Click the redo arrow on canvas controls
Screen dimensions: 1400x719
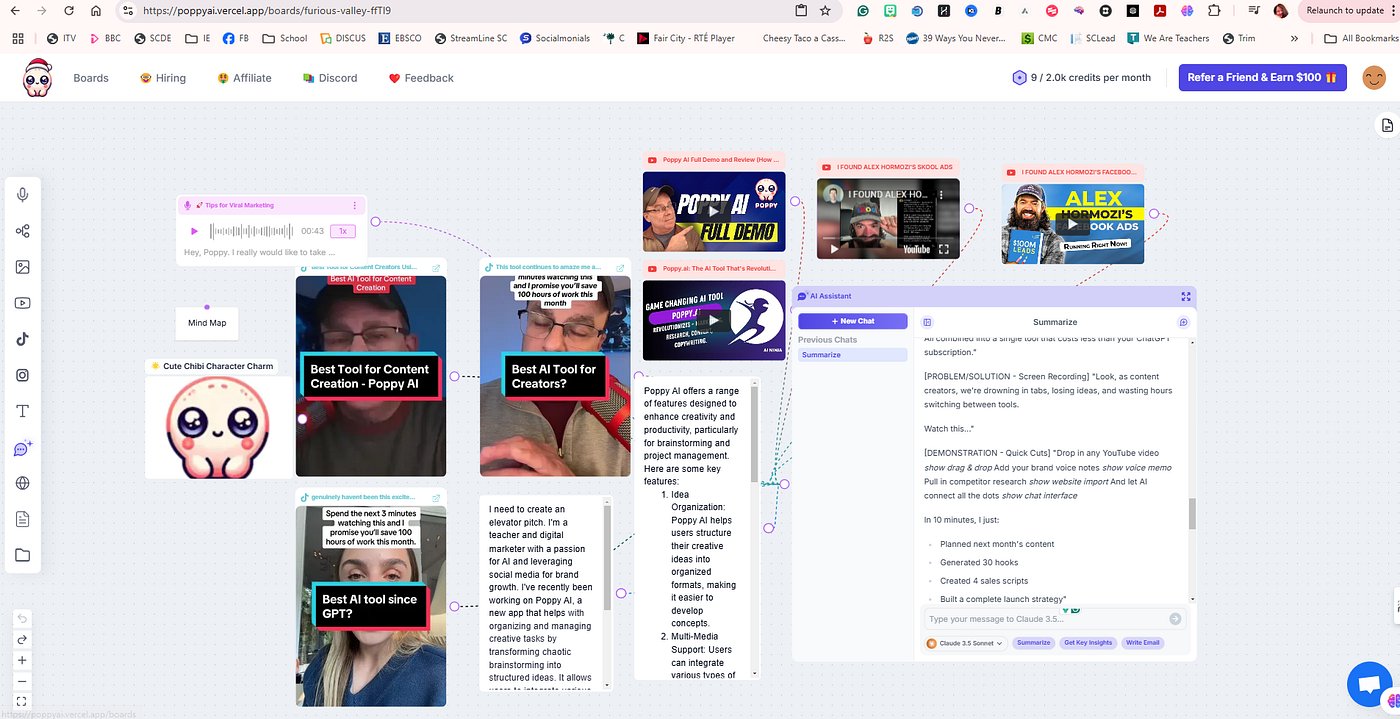pyautogui.click(x=22, y=639)
